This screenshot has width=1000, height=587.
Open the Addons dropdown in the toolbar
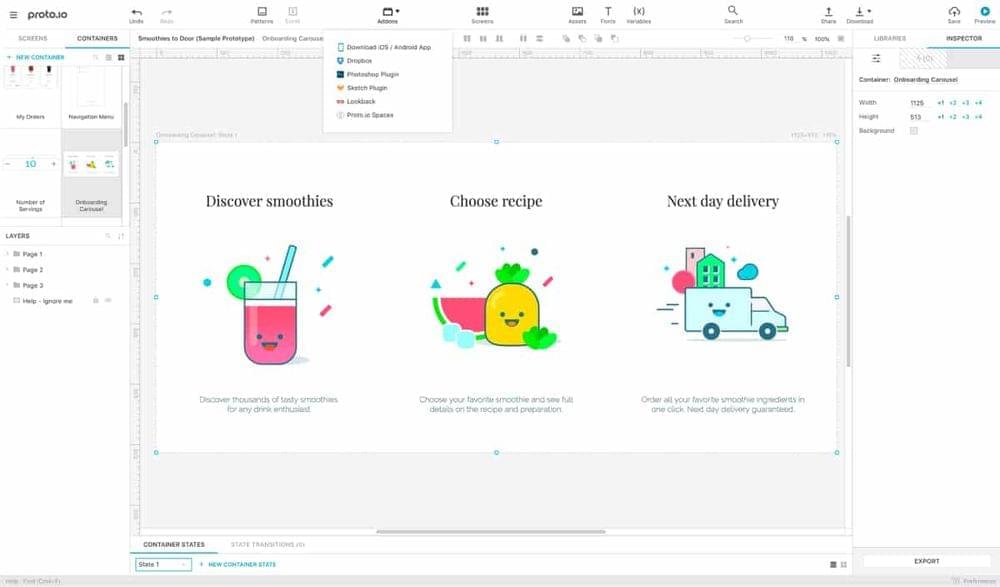(x=388, y=15)
